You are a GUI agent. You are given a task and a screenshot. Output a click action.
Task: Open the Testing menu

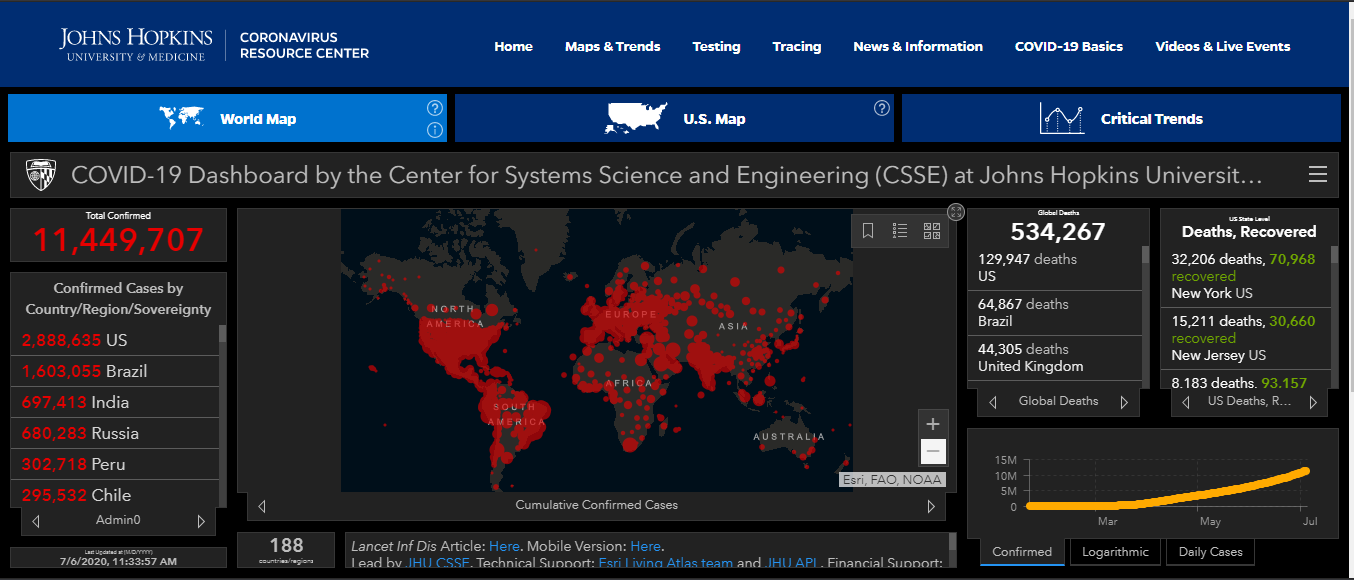[716, 46]
